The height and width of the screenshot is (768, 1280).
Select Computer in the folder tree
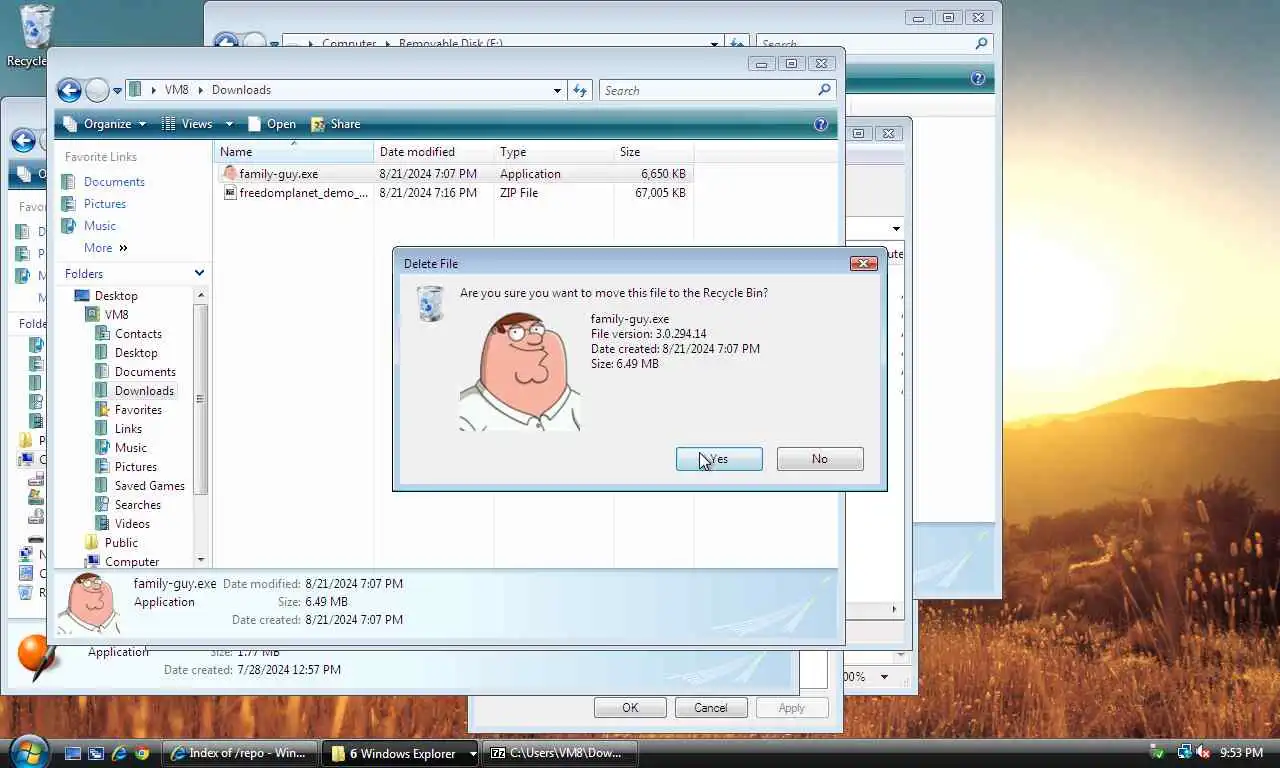click(132, 562)
